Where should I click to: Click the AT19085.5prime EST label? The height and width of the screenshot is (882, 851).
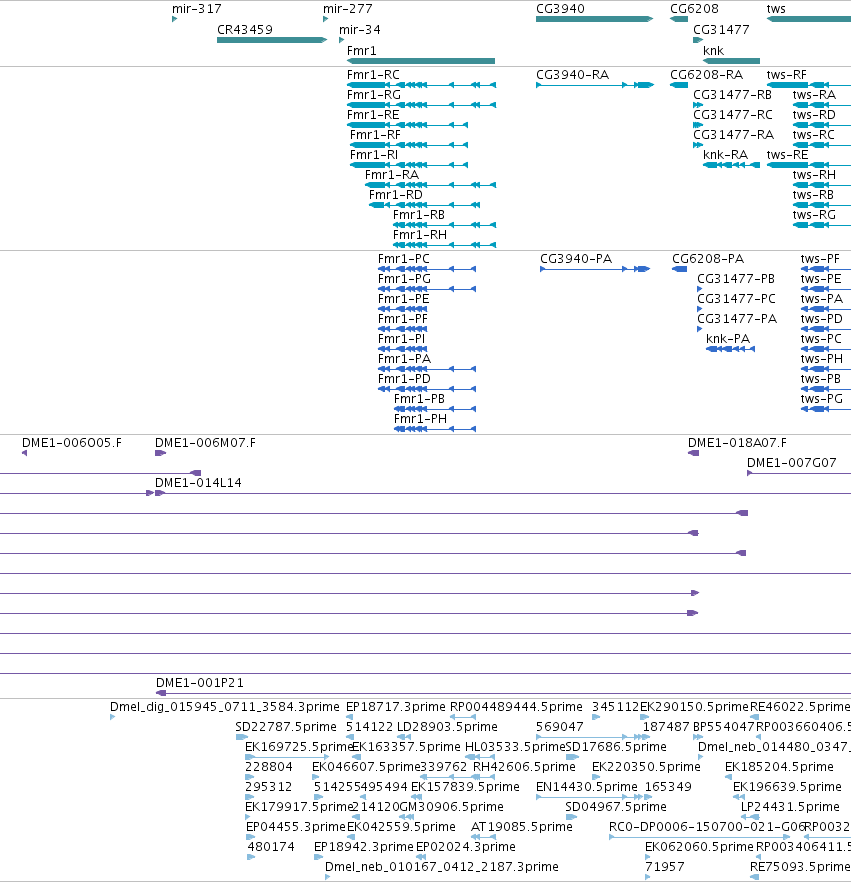[521, 826]
